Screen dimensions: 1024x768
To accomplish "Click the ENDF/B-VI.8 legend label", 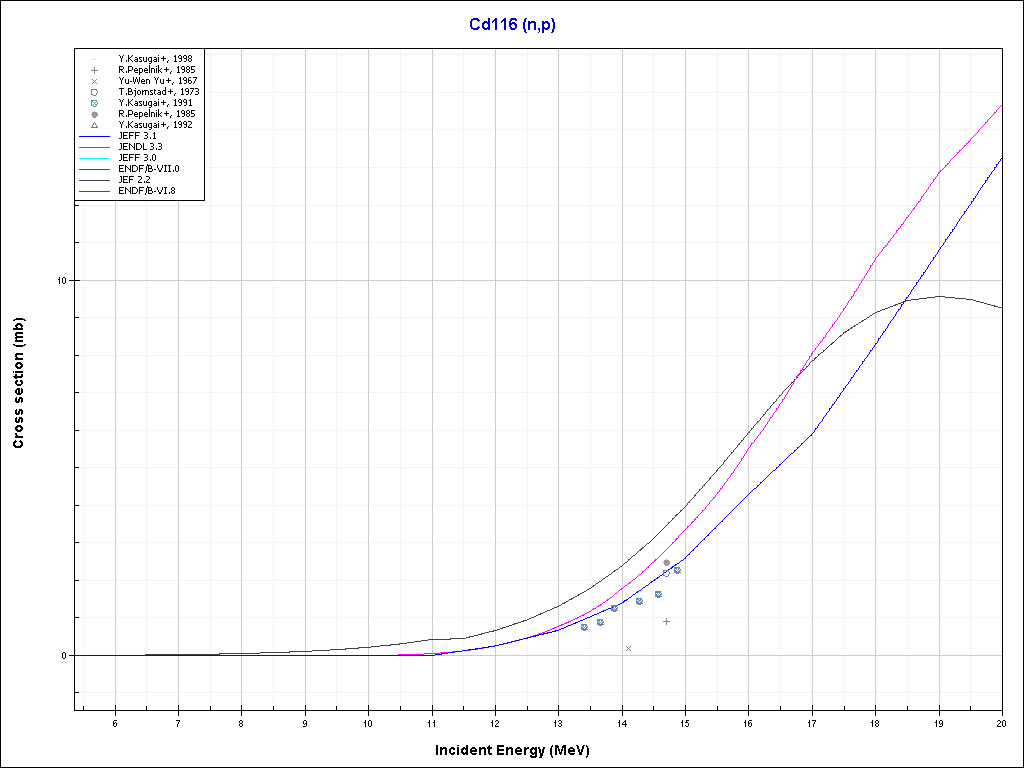I will click(147, 191).
